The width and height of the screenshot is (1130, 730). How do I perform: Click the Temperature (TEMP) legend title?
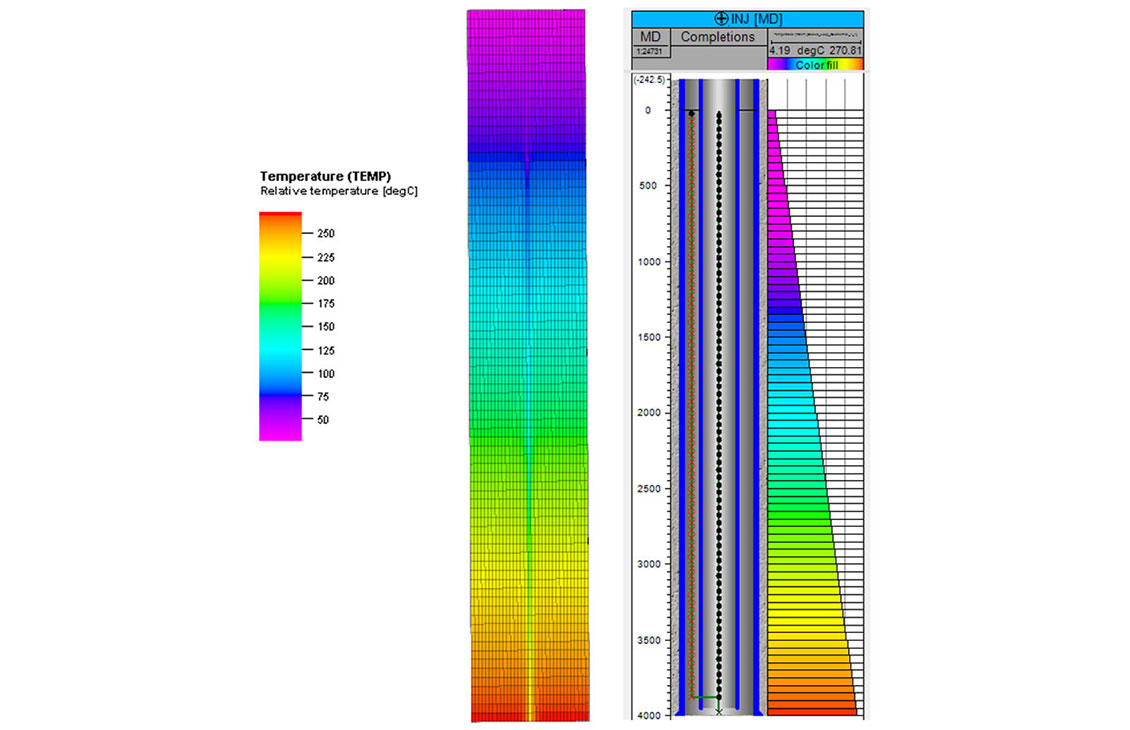325,176
